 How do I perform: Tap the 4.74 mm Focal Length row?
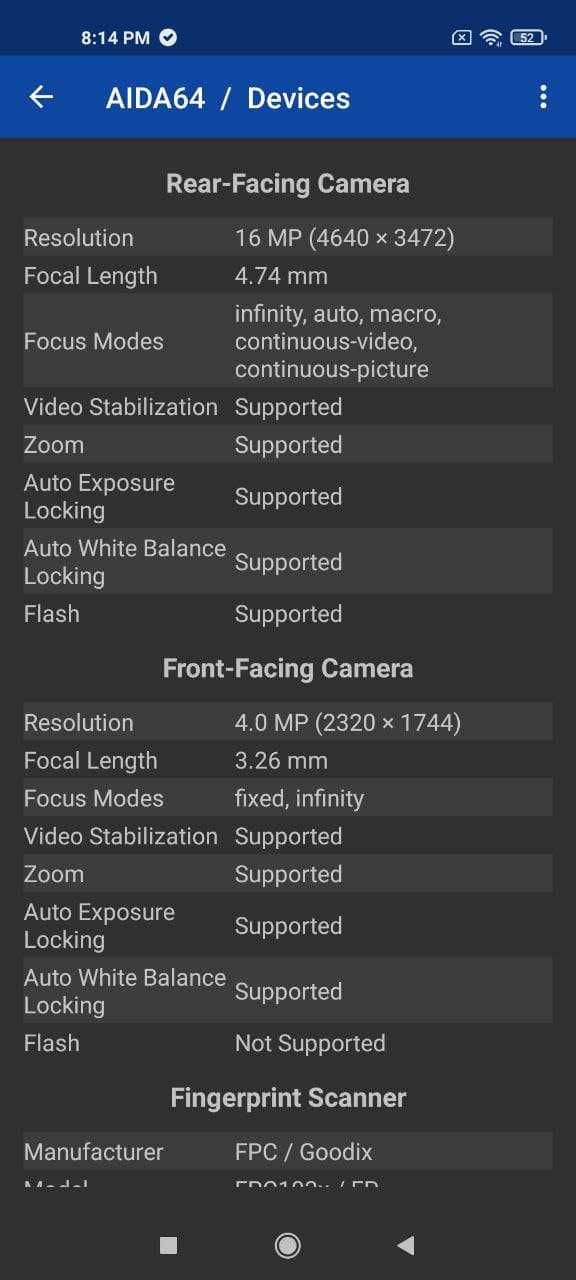(288, 276)
